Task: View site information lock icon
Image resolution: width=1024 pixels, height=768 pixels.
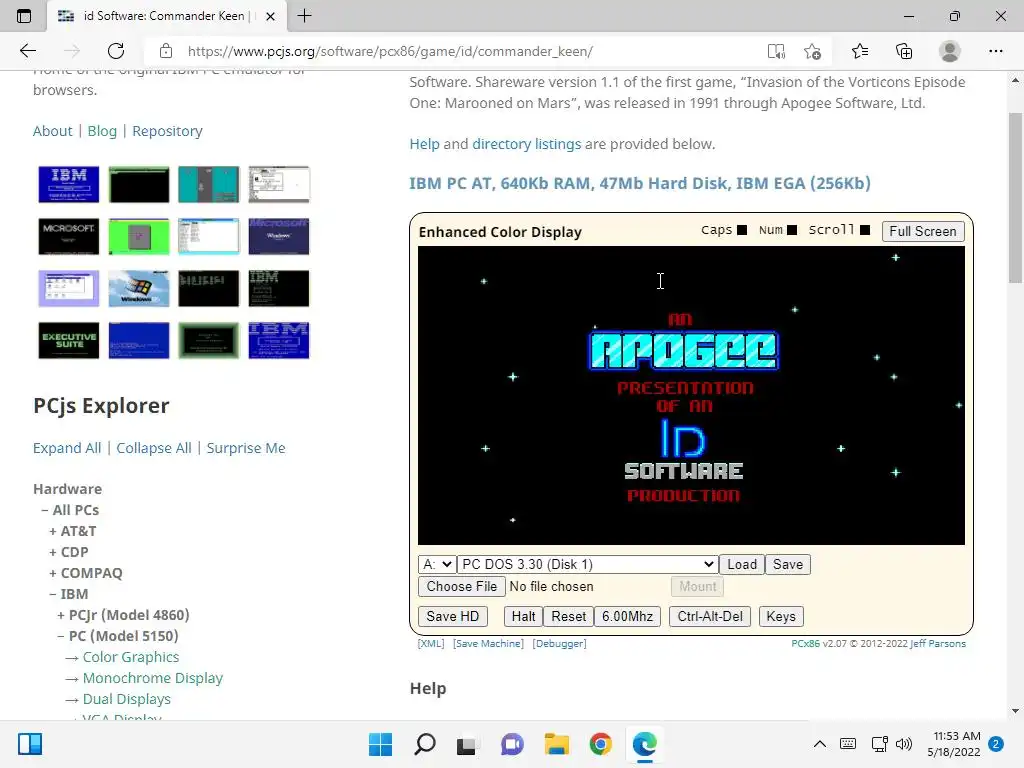Action: click(x=166, y=51)
